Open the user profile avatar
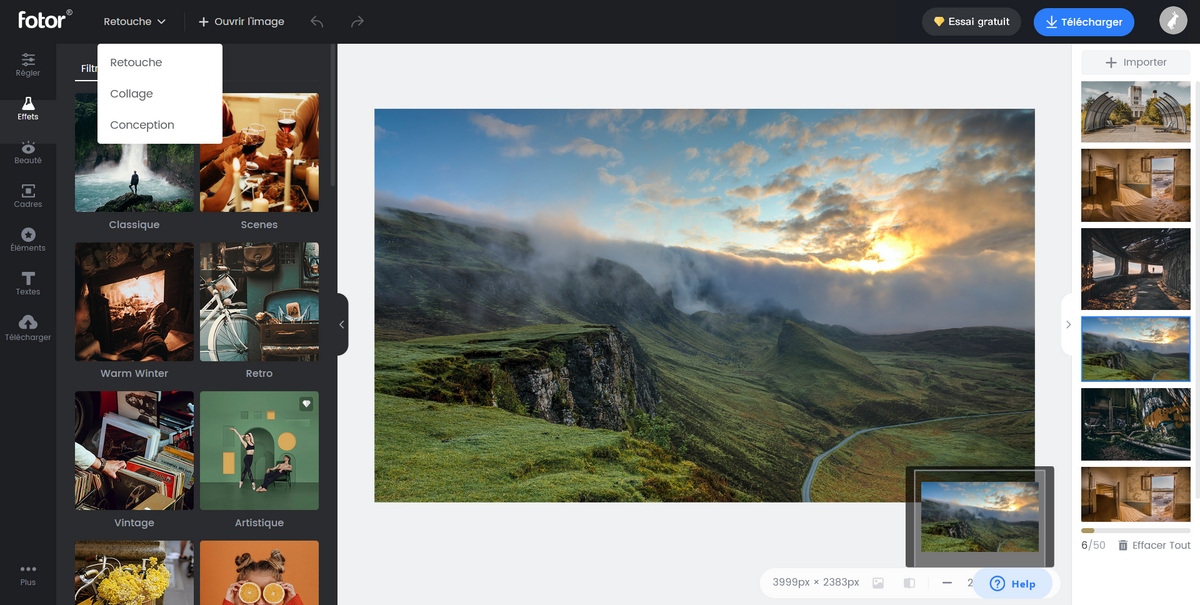This screenshot has height=605, width=1200. (1173, 21)
